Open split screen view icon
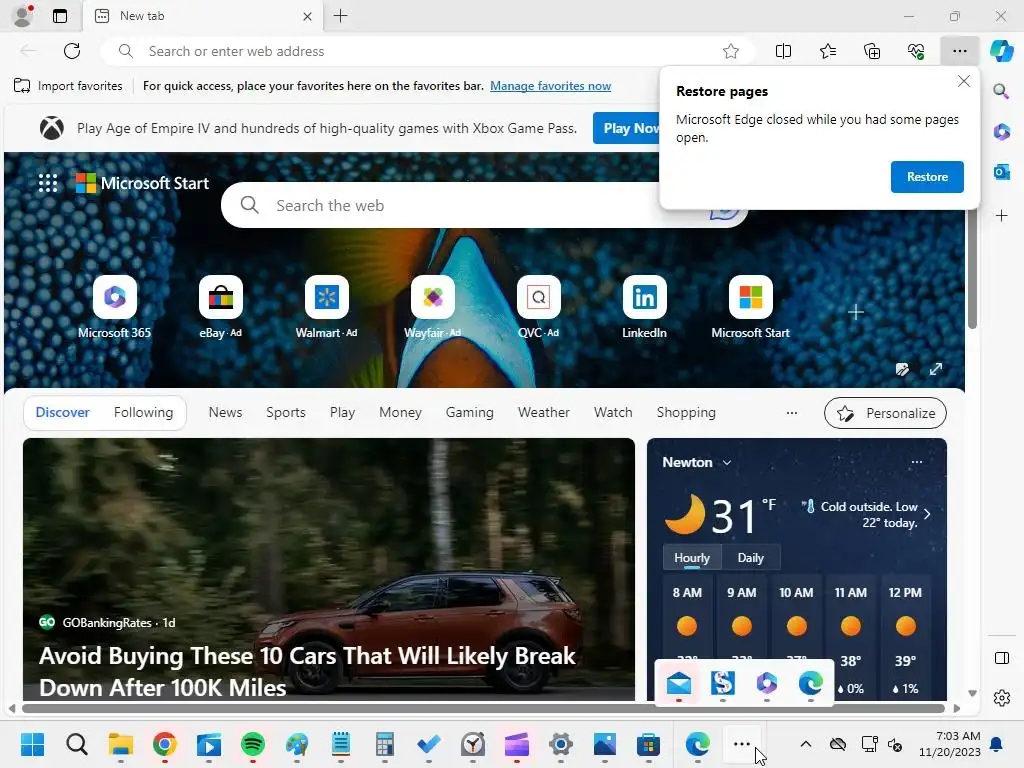Viewport: 1024px width, 768px height. [783, 51]
